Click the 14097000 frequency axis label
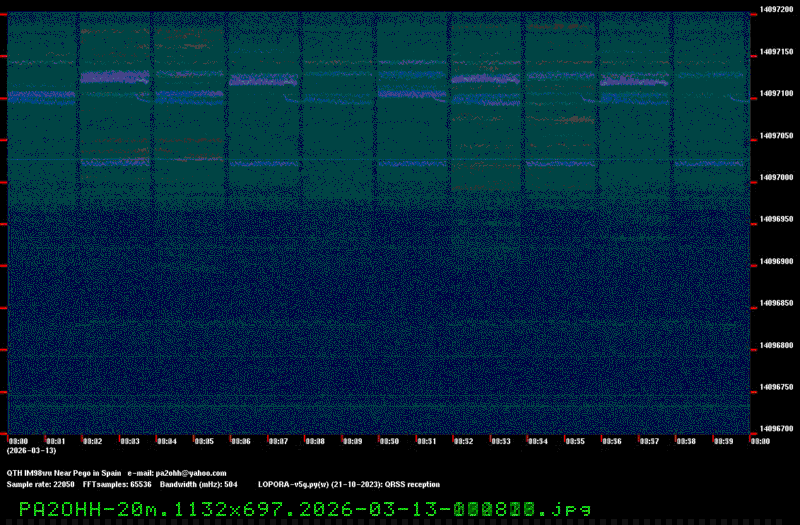This screenshot has width=800, height=525. (776, 177)
